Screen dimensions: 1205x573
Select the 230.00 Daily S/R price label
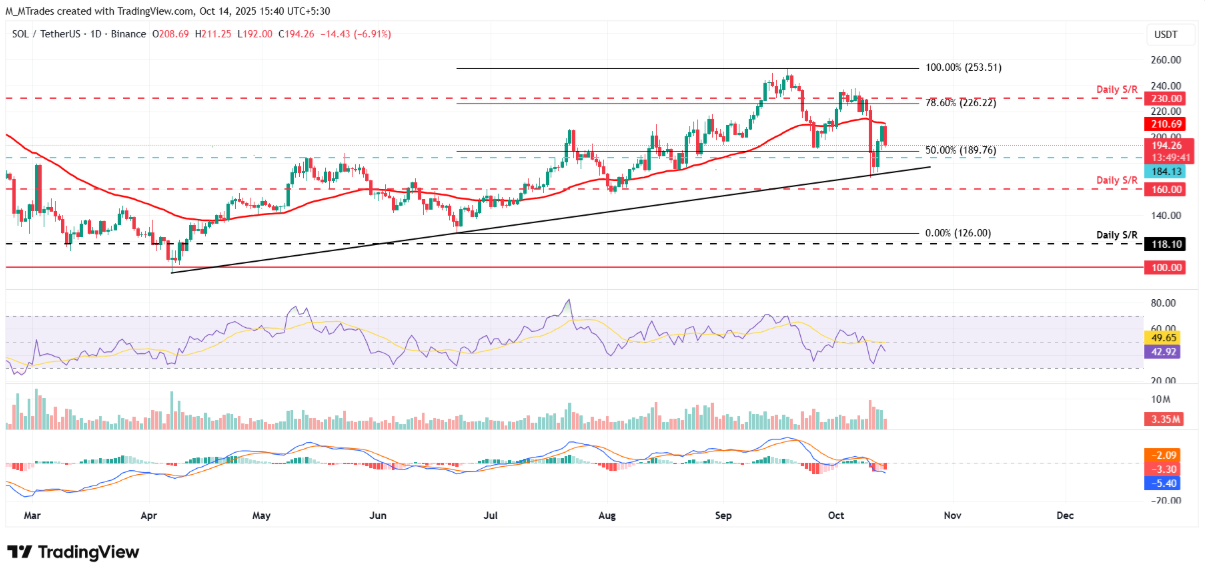pos(1165,98)
